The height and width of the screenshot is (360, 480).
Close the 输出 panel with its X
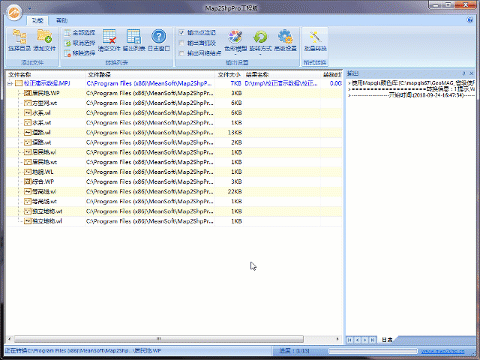point(472,73)
